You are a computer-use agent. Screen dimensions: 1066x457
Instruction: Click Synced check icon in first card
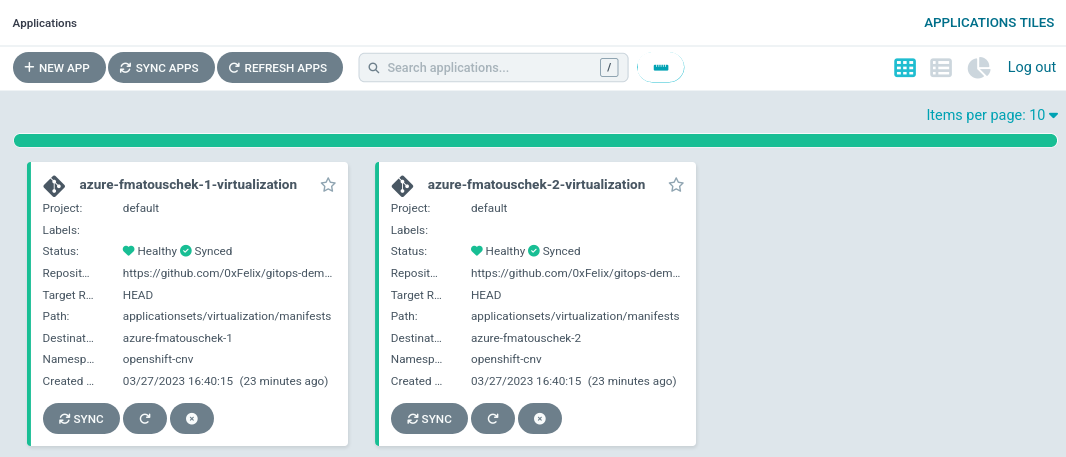186,251
